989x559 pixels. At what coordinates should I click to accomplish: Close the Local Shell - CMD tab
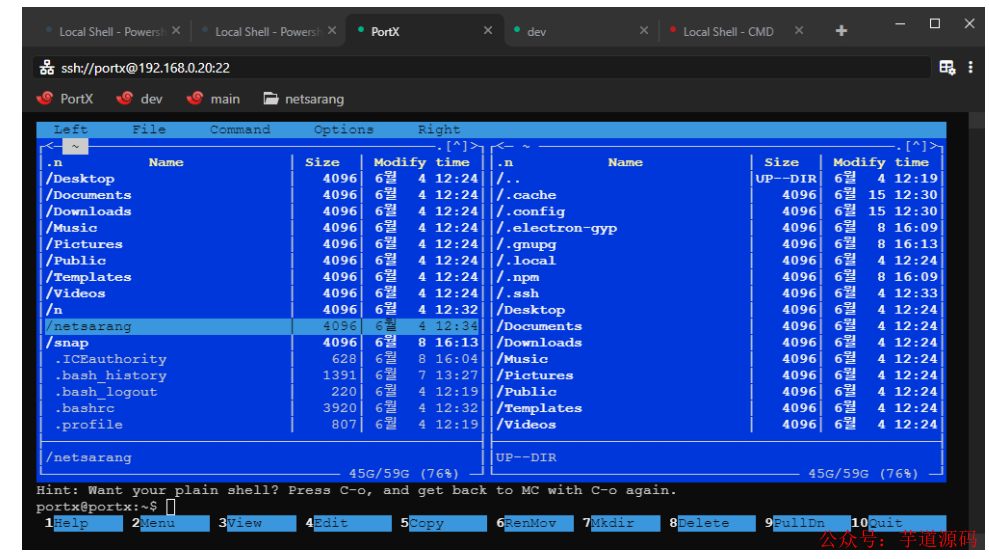point(799,30)
